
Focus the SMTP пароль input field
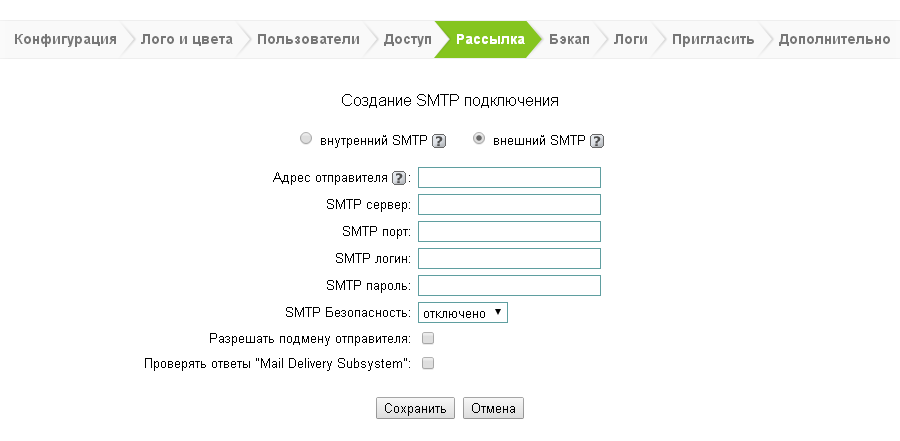509,286
